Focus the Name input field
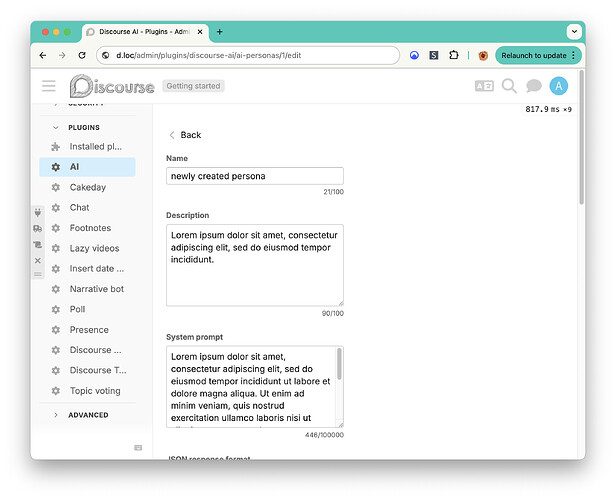The height and width of the screenshot is (499, 616). tap(255, 176)
